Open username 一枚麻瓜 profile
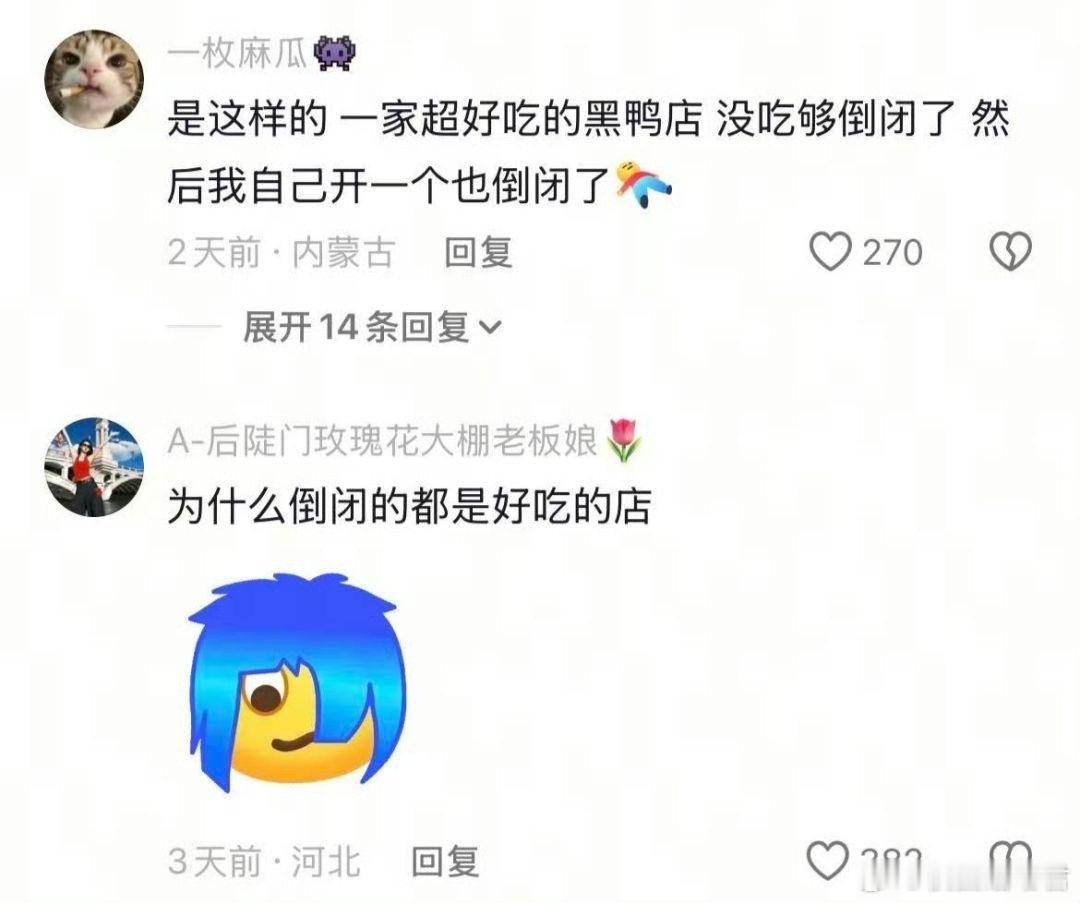Screen dimensions: 1080x903 coord(237,54)
